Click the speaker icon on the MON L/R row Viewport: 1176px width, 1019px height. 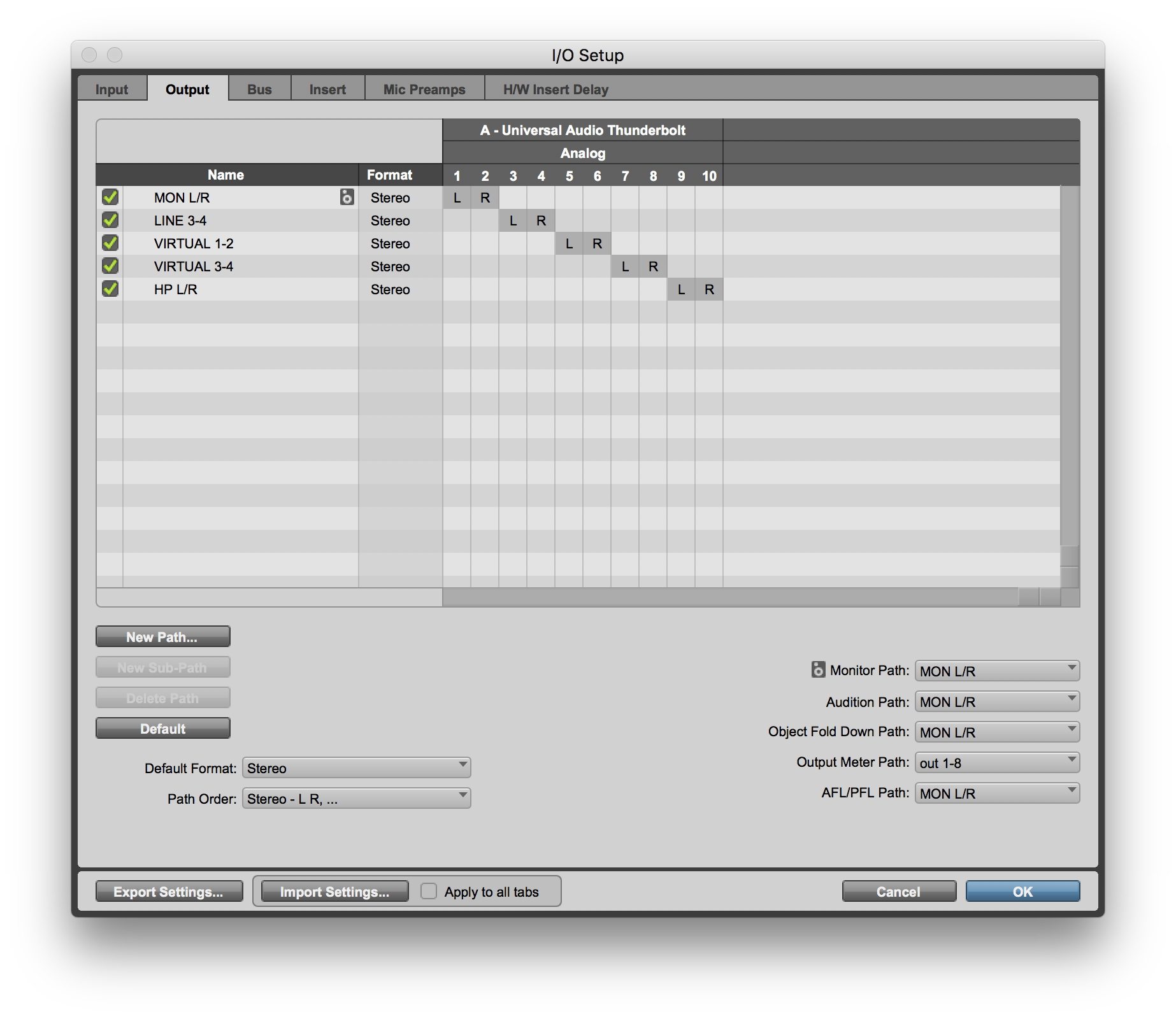tap(346, 198)
